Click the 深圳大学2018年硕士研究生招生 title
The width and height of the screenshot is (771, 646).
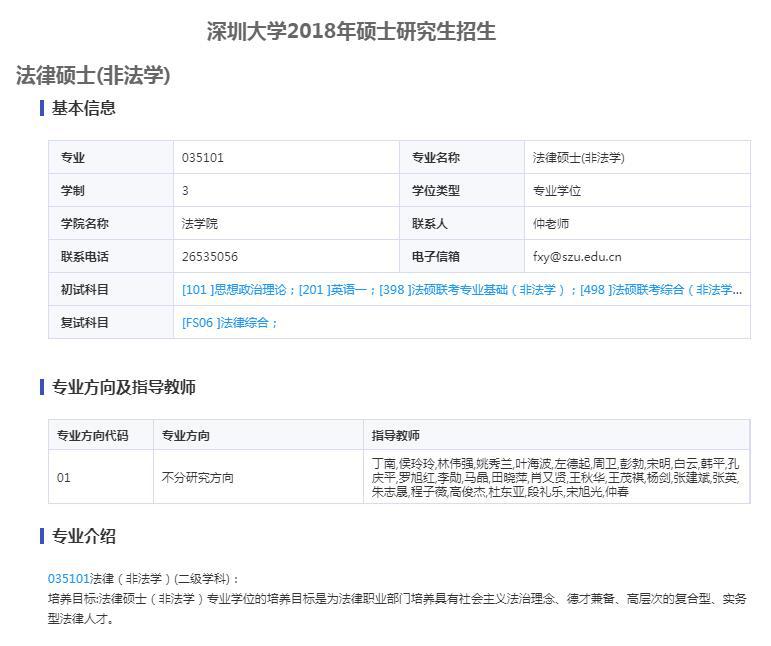click(351, 31)
